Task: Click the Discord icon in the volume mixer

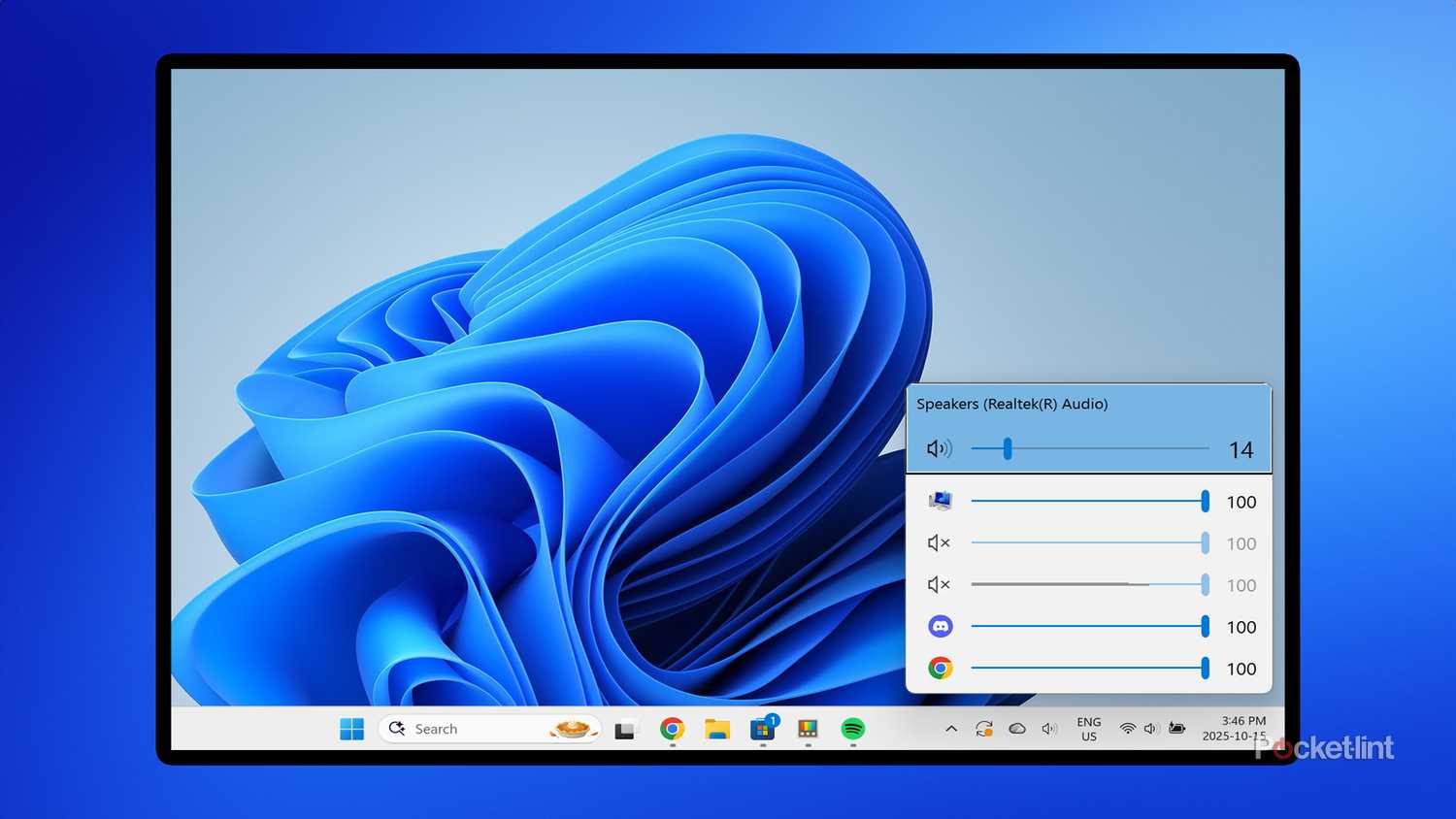Action: tap(940, 627)
